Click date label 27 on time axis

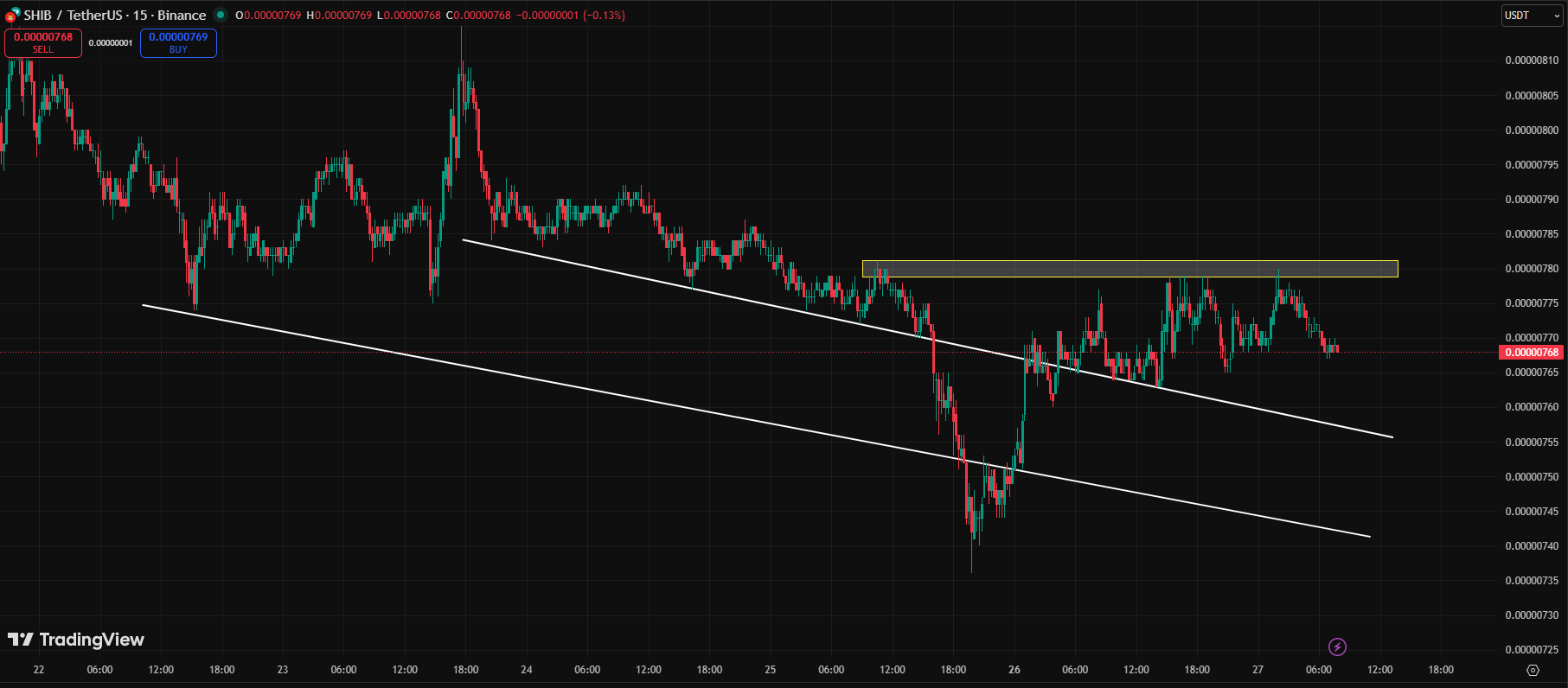1258,670
